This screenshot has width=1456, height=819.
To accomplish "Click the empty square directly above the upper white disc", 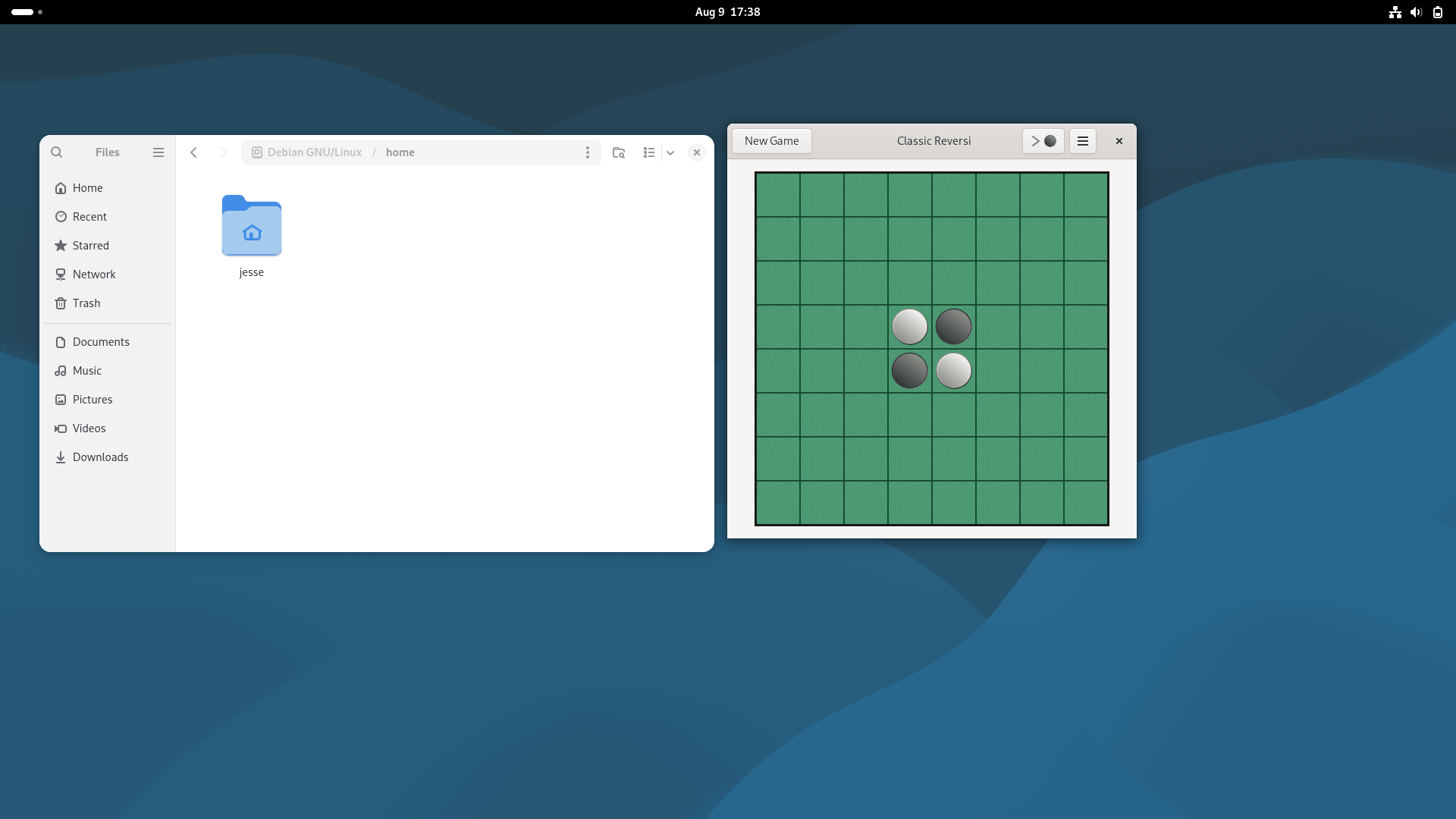I will 910,283.
